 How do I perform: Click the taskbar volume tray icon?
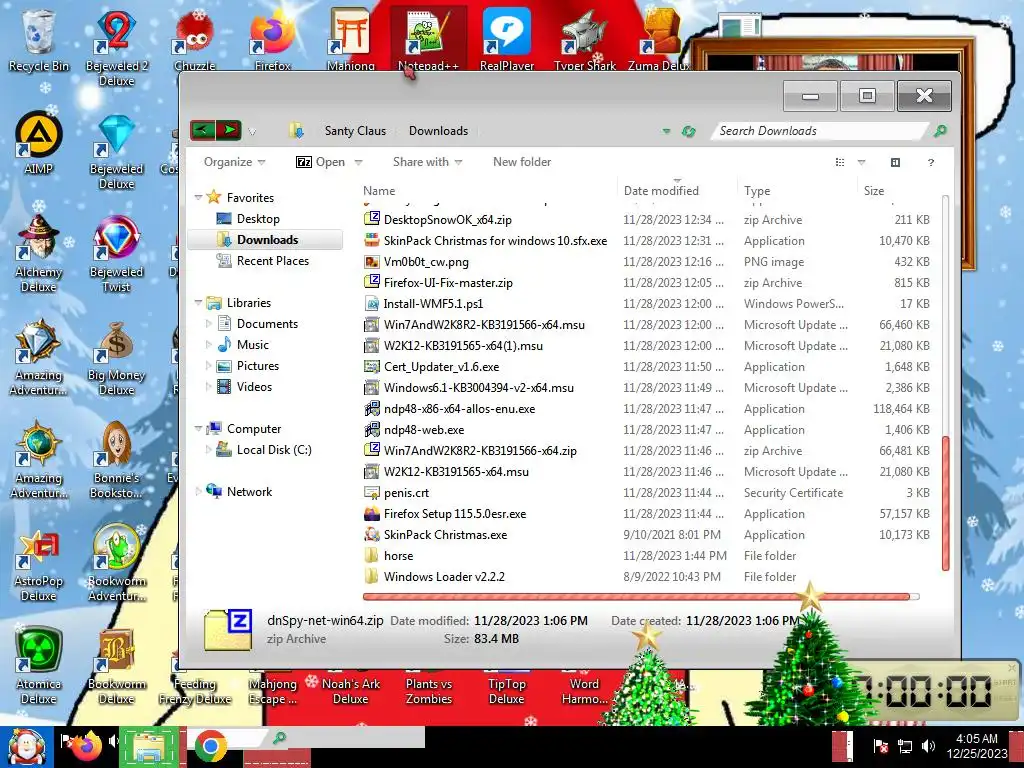[x=928, y=746]
